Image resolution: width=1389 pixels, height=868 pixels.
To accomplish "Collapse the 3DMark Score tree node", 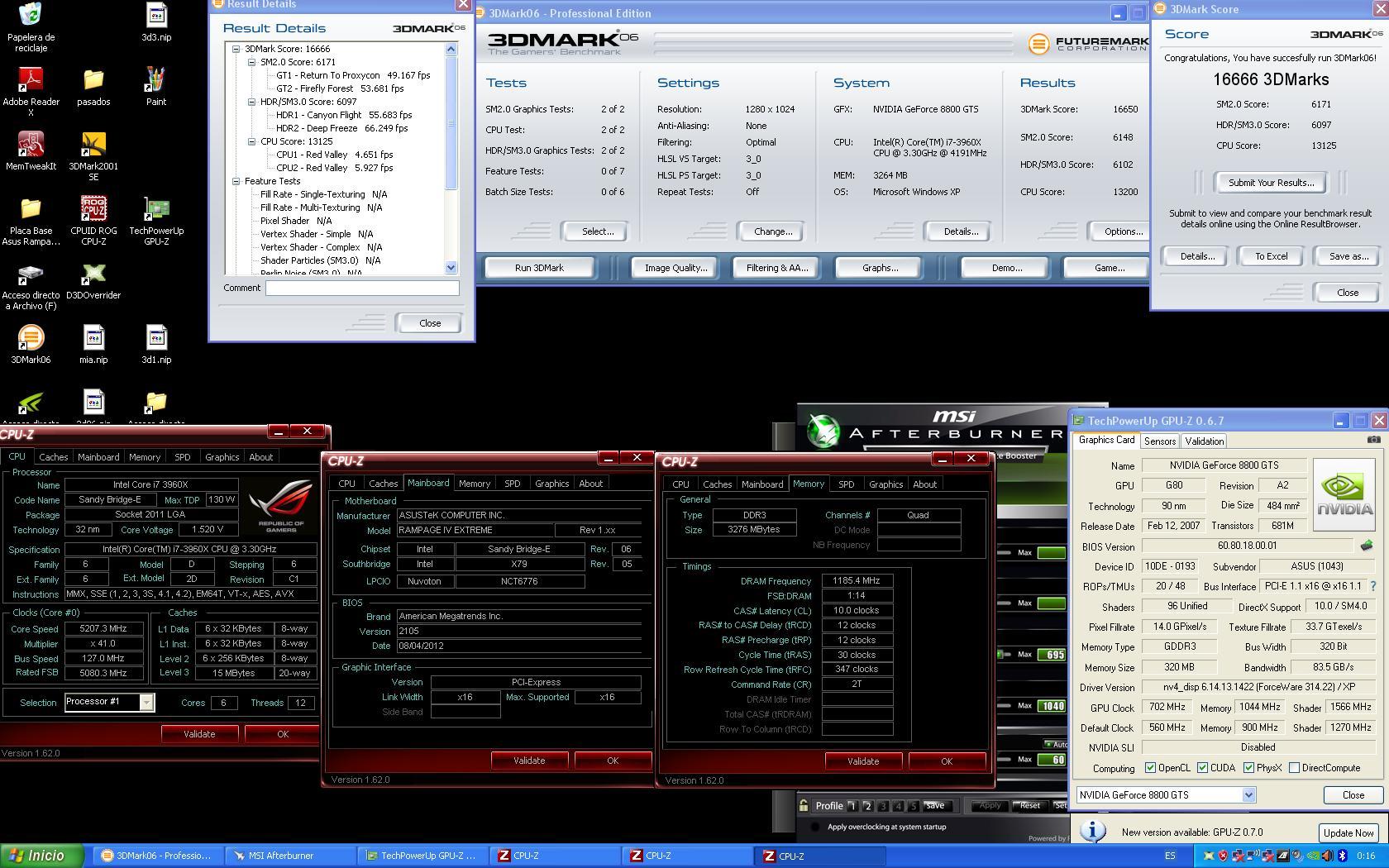I will tap(236, 49).
